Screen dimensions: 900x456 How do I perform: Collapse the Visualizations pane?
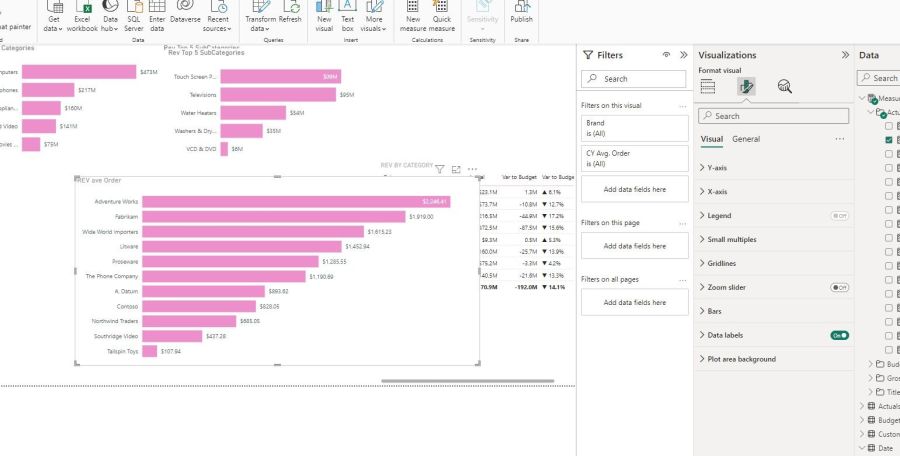[845, 55]
